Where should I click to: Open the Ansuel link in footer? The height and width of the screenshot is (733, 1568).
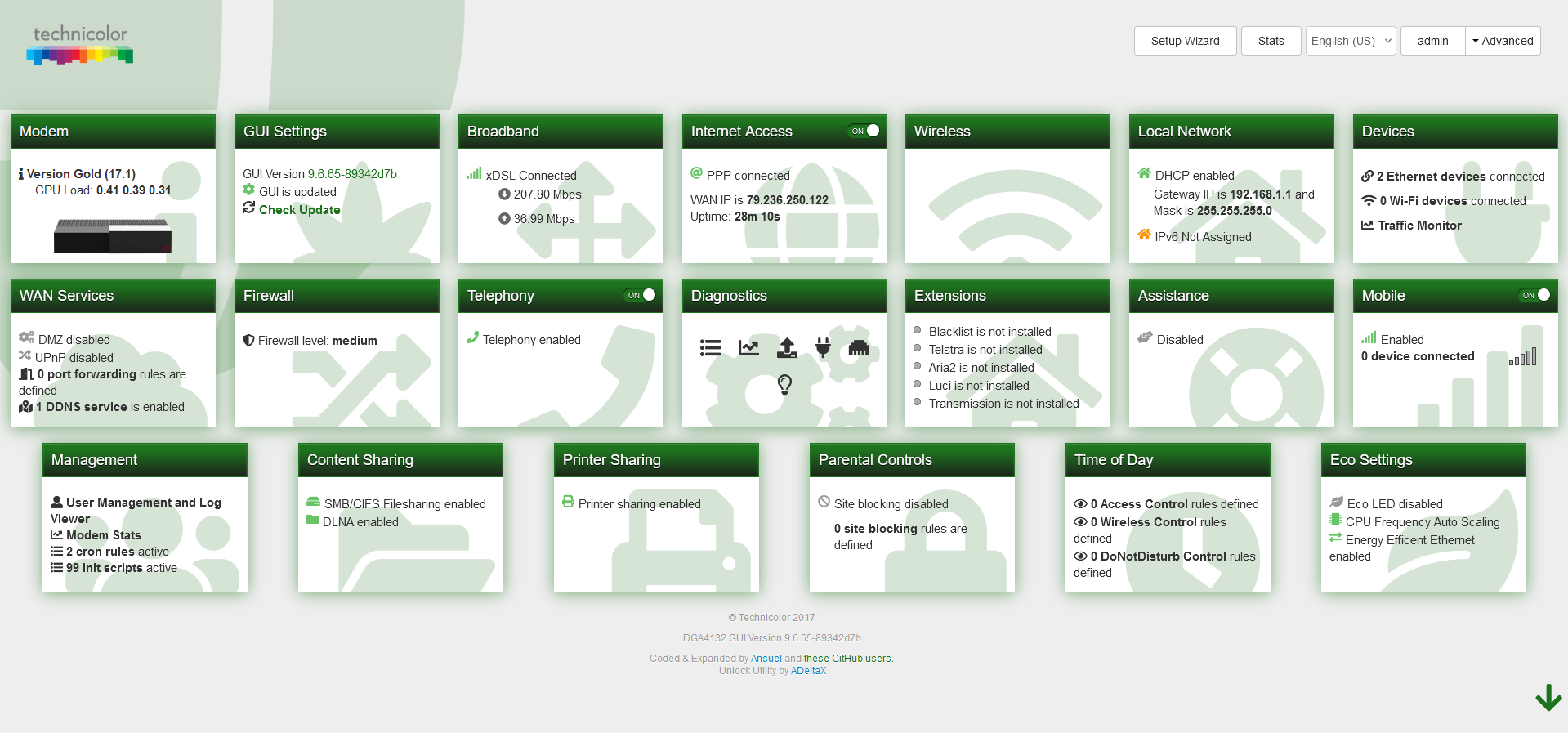pyautogui.click(x=766, y=659)
